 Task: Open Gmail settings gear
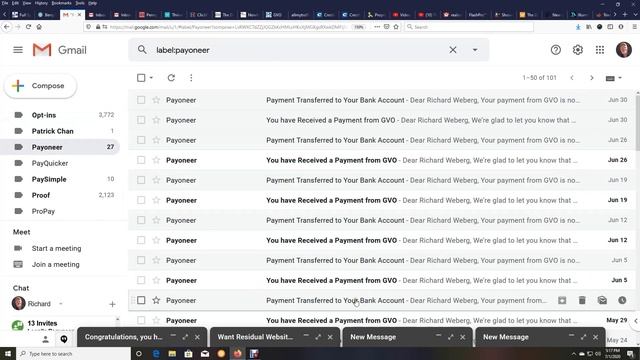tap(578, 50)
